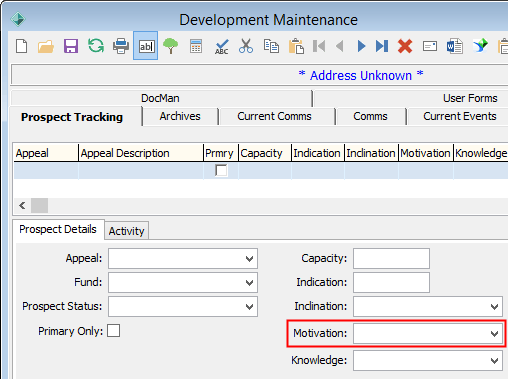Toggle the abl text field icon

[146, 46]
